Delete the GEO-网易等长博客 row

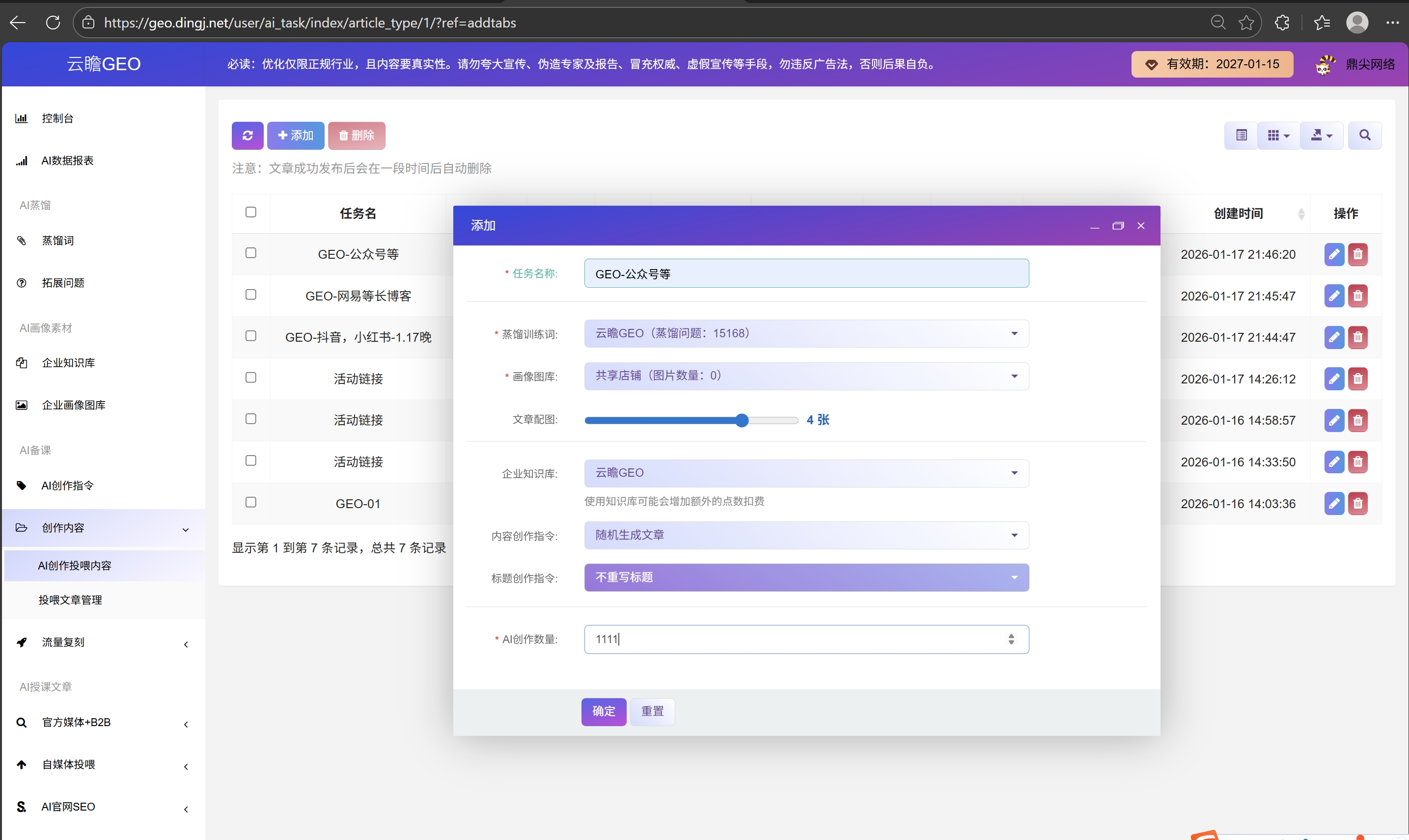tap(1357, 296)
